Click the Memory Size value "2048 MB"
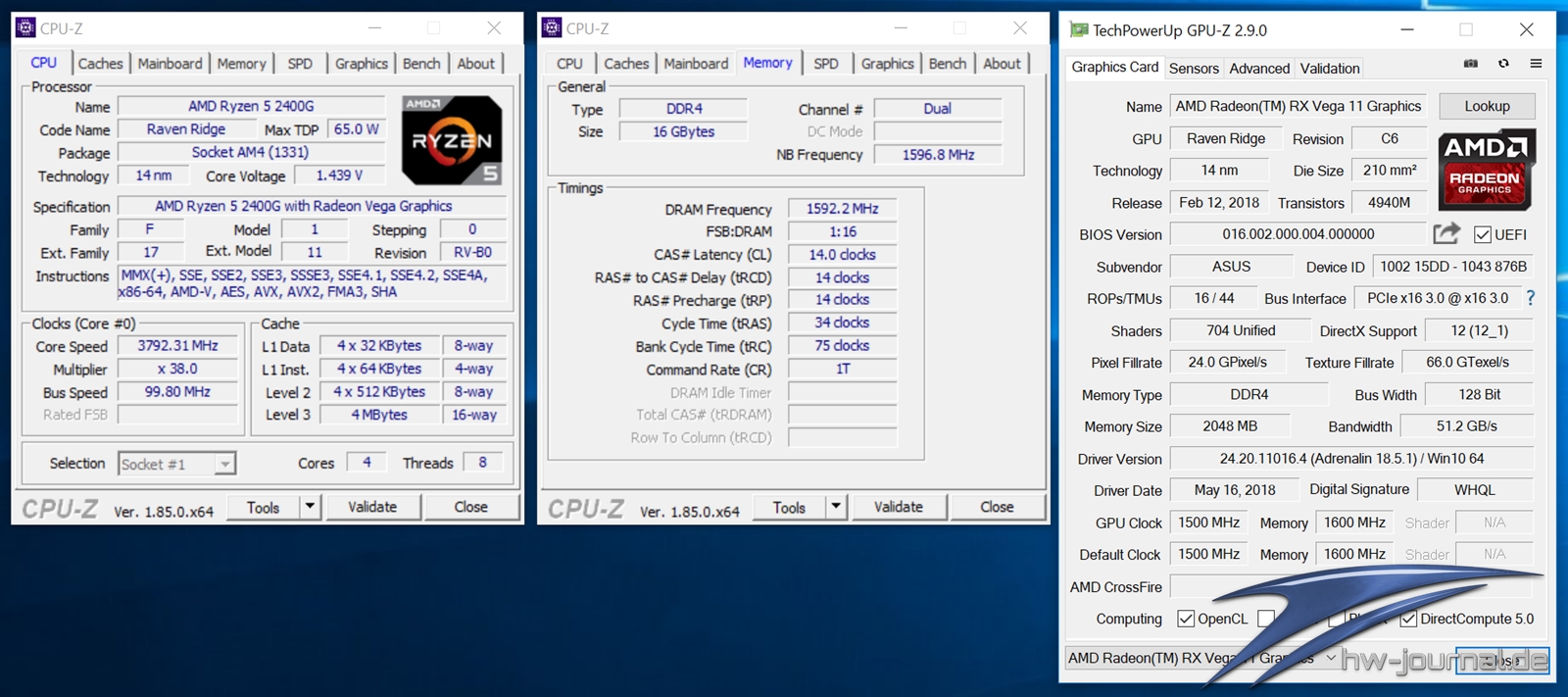This screenshot has height=697, width=1568. point(1230,426)
